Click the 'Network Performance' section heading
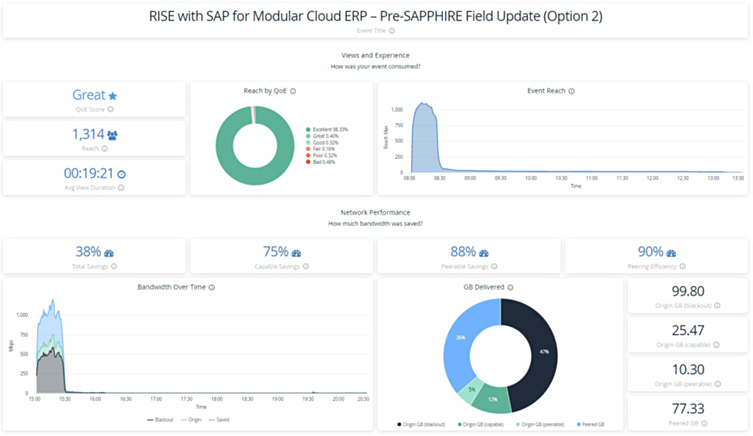The image size is (753, 436). [376, 213]
